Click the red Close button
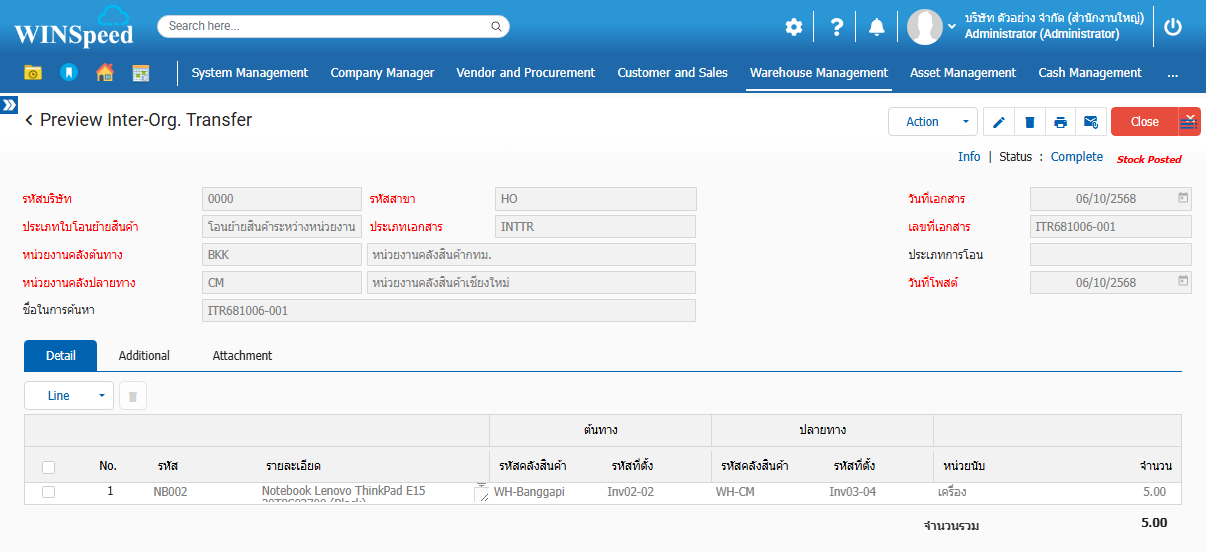 pyautogui.click(x=1144, y=122)
